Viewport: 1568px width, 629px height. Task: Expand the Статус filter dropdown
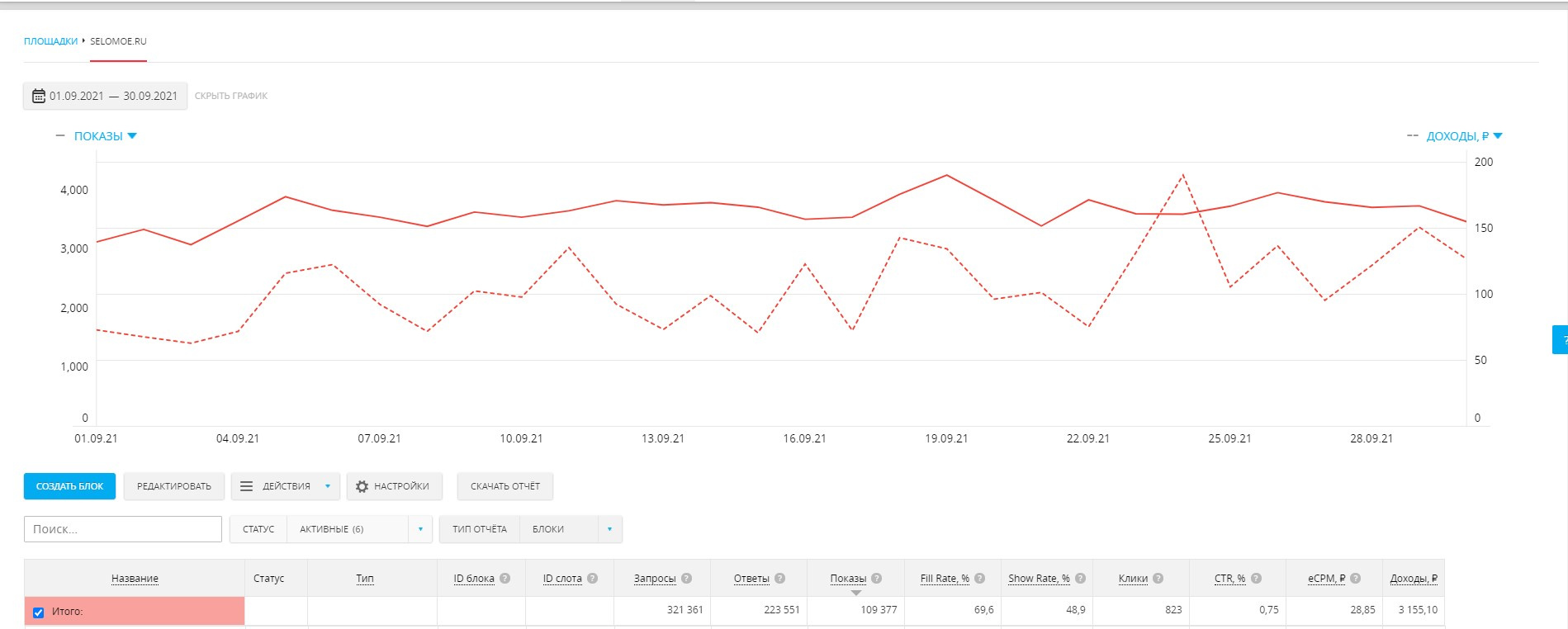[420, 529]
